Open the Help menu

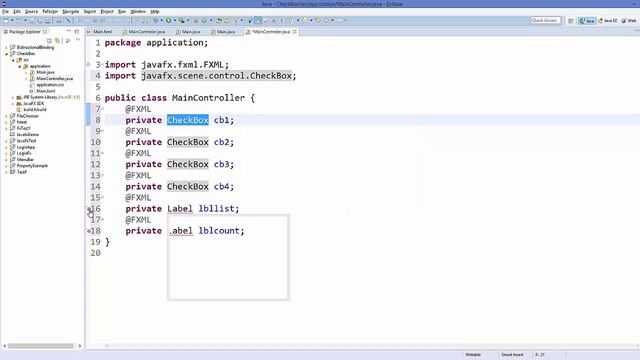click(155, 11)
